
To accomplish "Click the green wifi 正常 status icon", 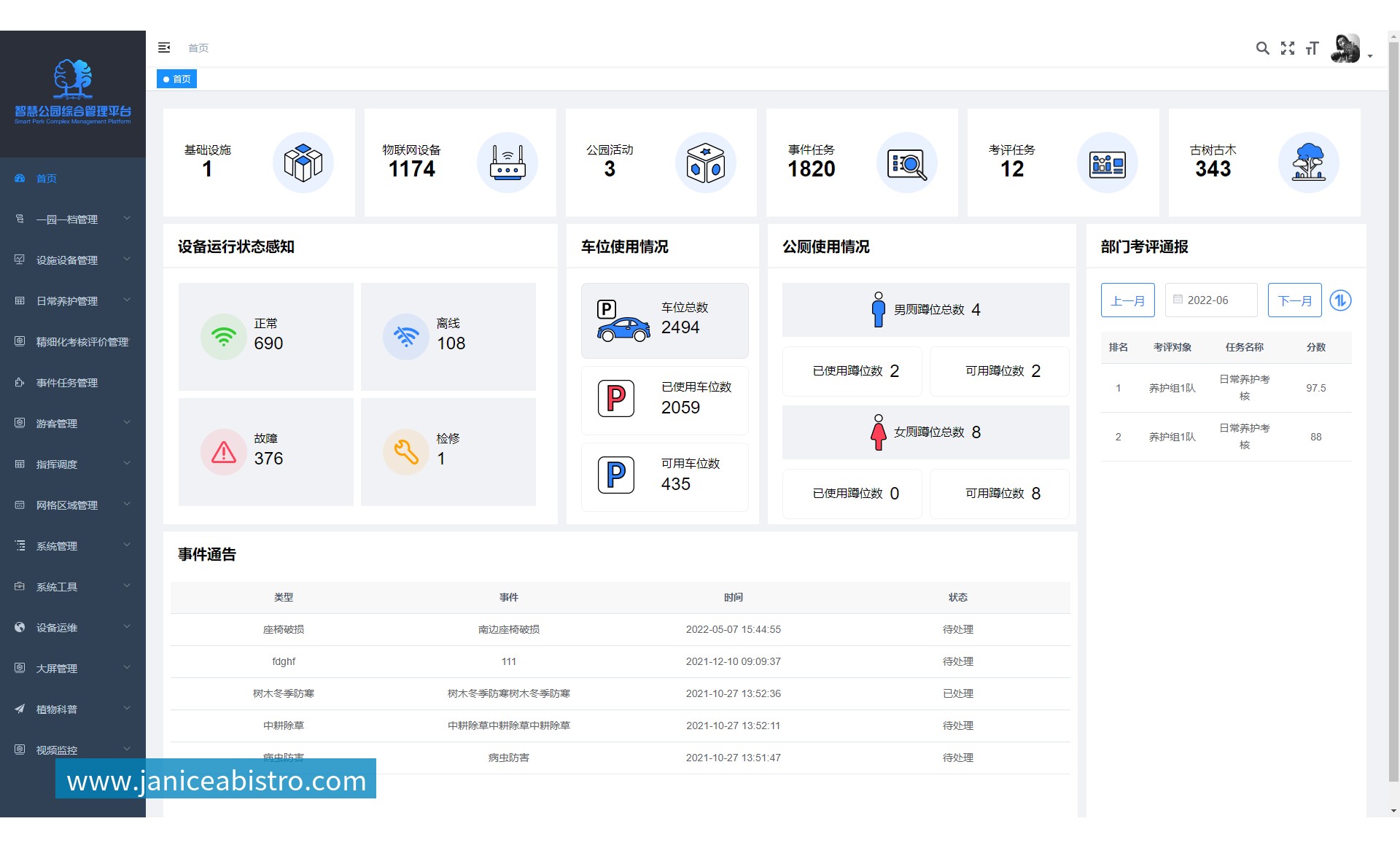I will point(224,337).
